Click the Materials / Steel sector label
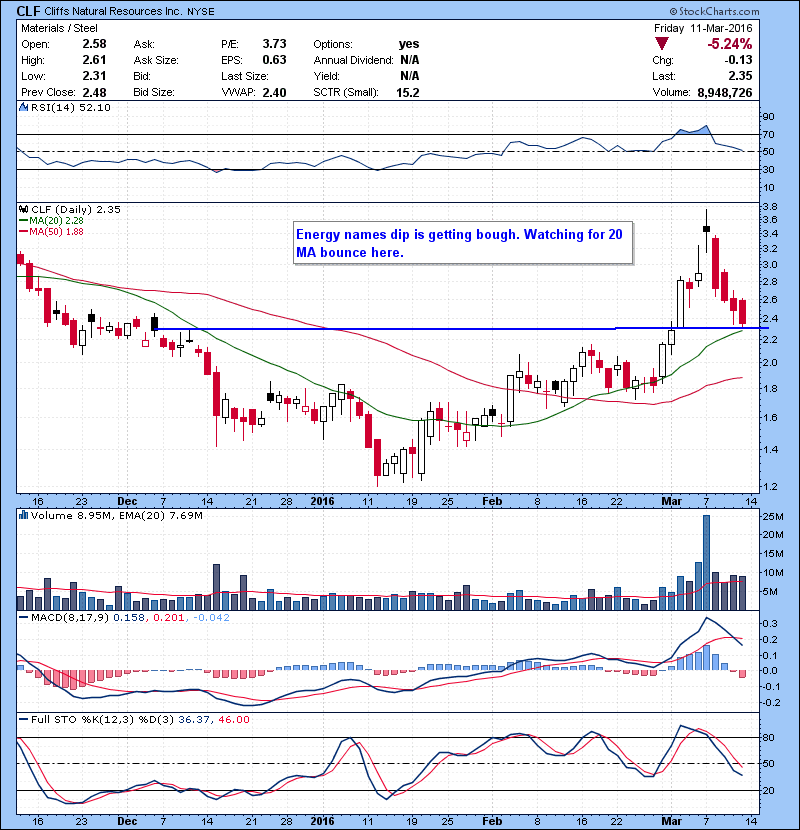Viewport: 800px width, 830px height. [59, 28]
